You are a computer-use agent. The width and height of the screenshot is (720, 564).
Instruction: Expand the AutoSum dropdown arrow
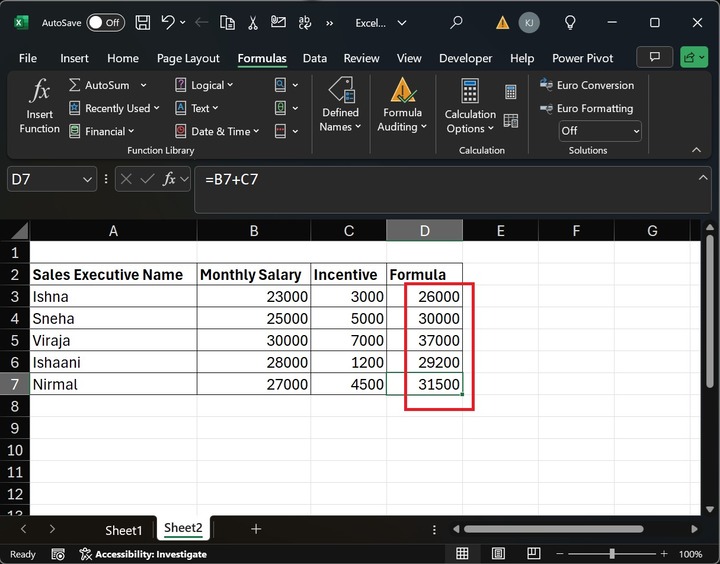click(143, 86)
